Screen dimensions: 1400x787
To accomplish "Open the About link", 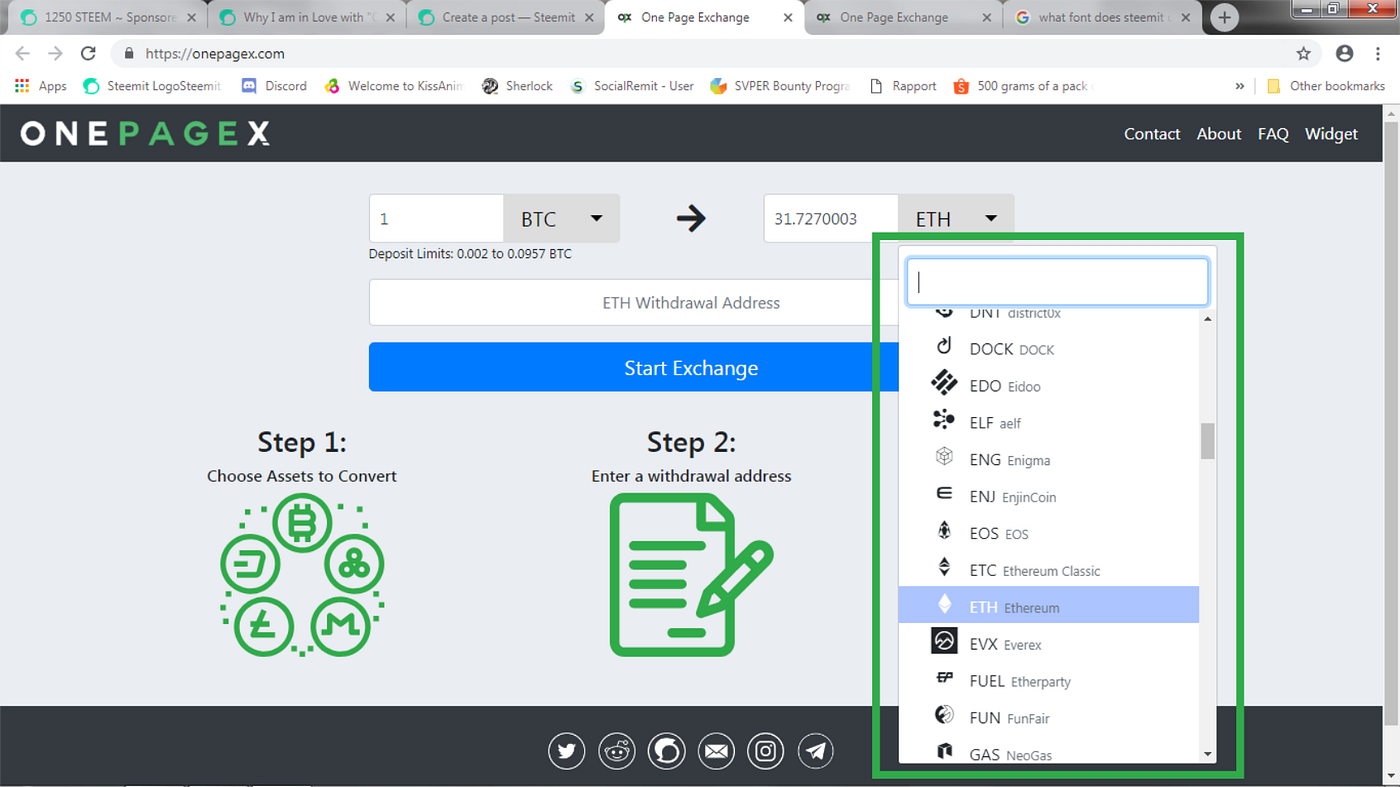I will [x=1219, y=134].
